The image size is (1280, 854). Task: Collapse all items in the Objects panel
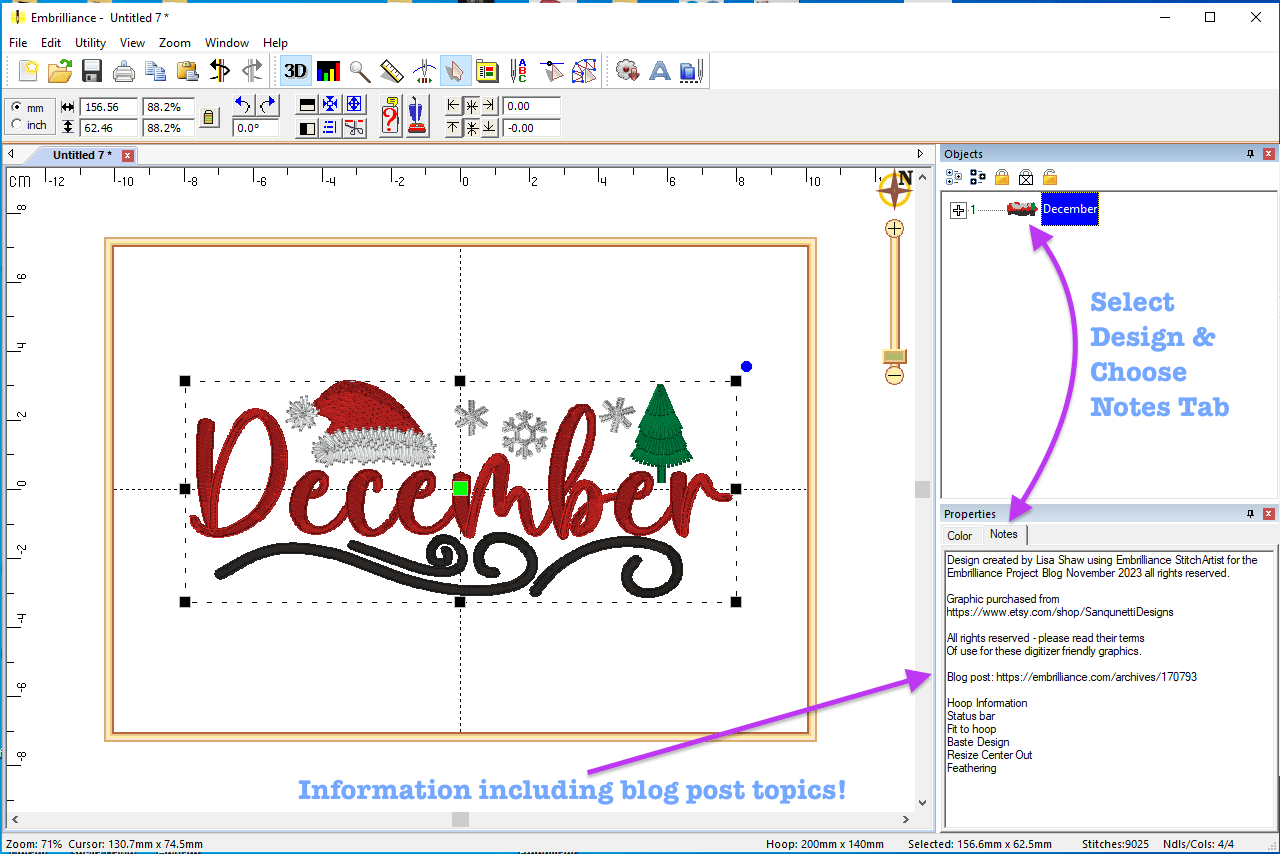978,177
